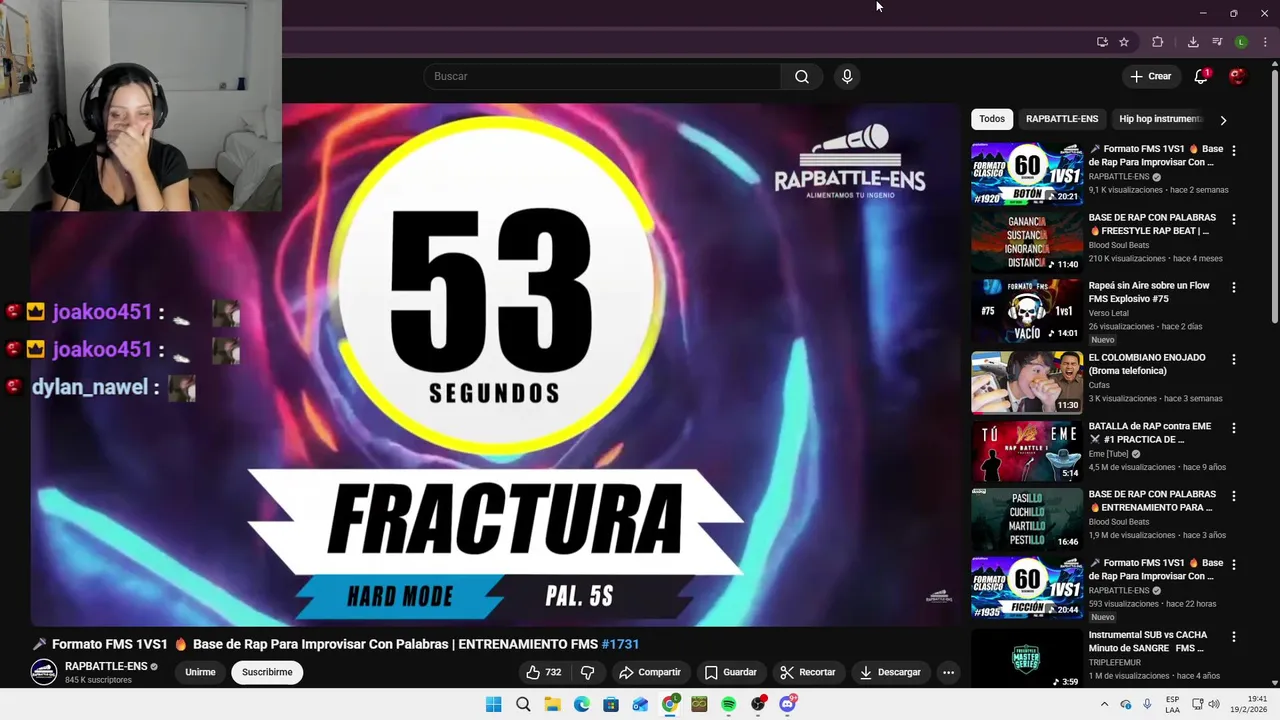Open Microsoft Edge from taskbar
Image resolution: width=1280 pixels, height=720 pixels.
click(582, 704)
